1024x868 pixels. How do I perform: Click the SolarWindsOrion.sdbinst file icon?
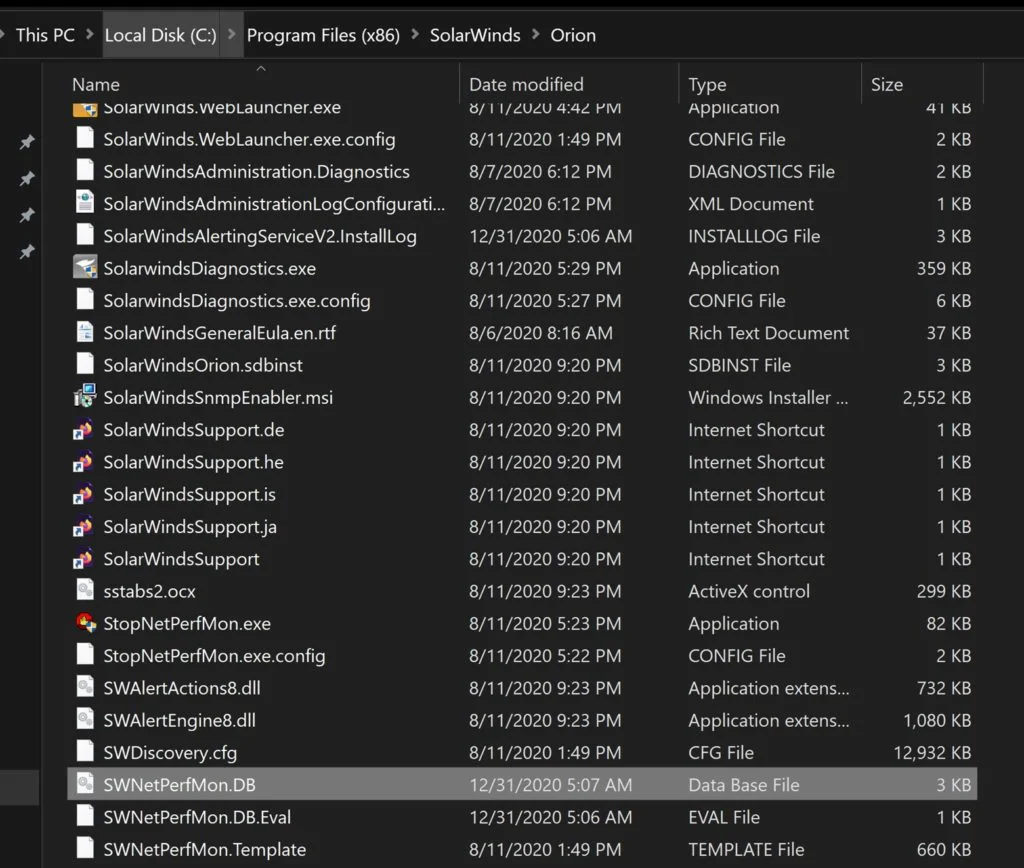85,364
